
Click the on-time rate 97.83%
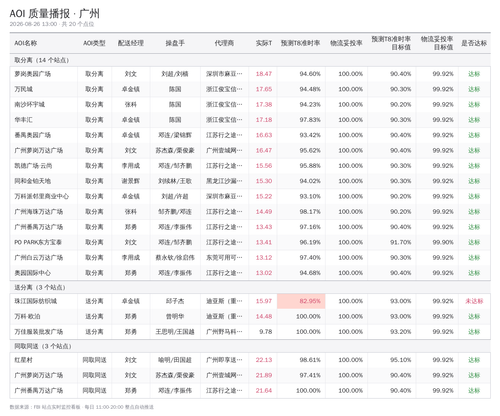(x=310, y=120)
